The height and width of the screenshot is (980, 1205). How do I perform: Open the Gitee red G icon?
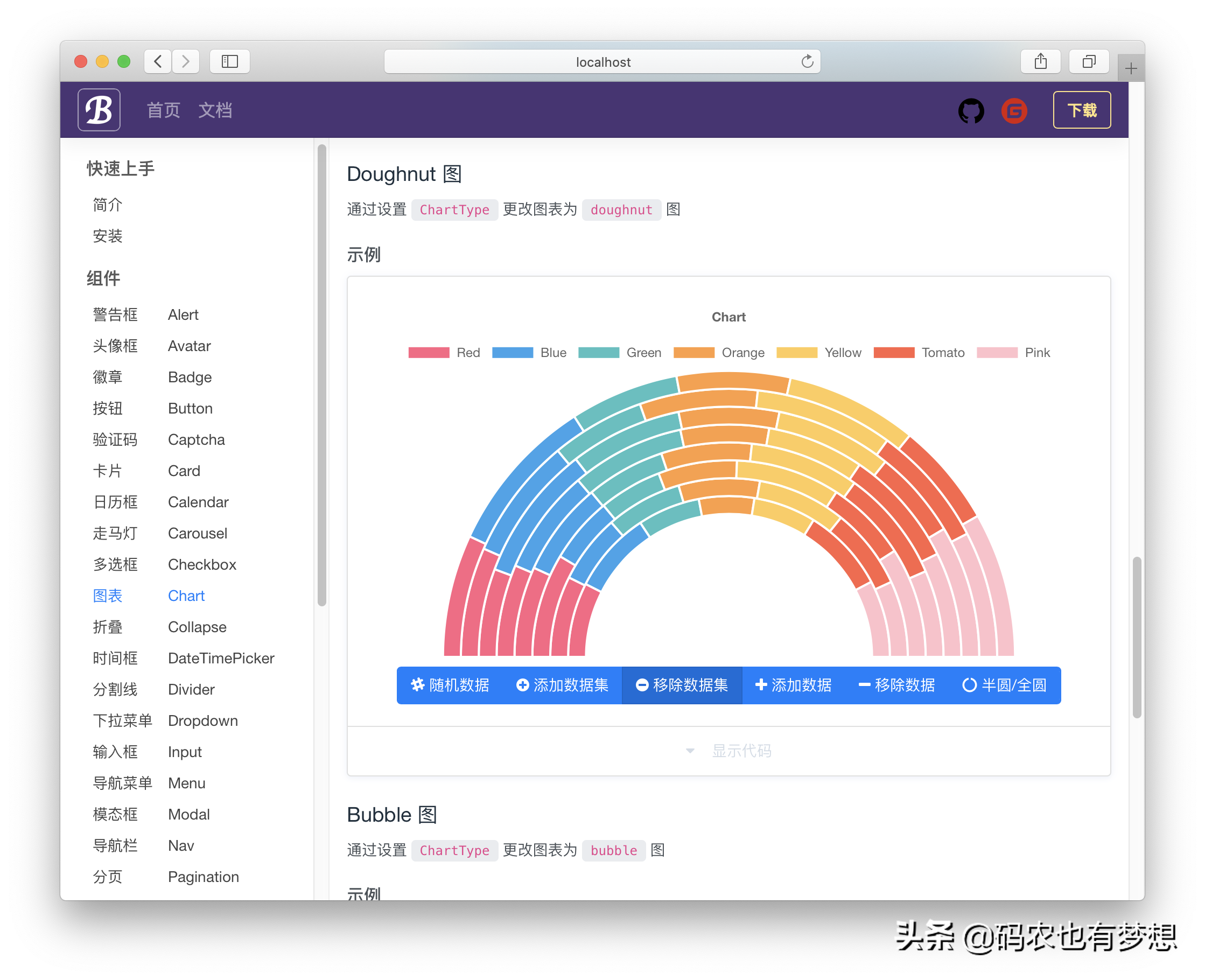coord(1014,110)
